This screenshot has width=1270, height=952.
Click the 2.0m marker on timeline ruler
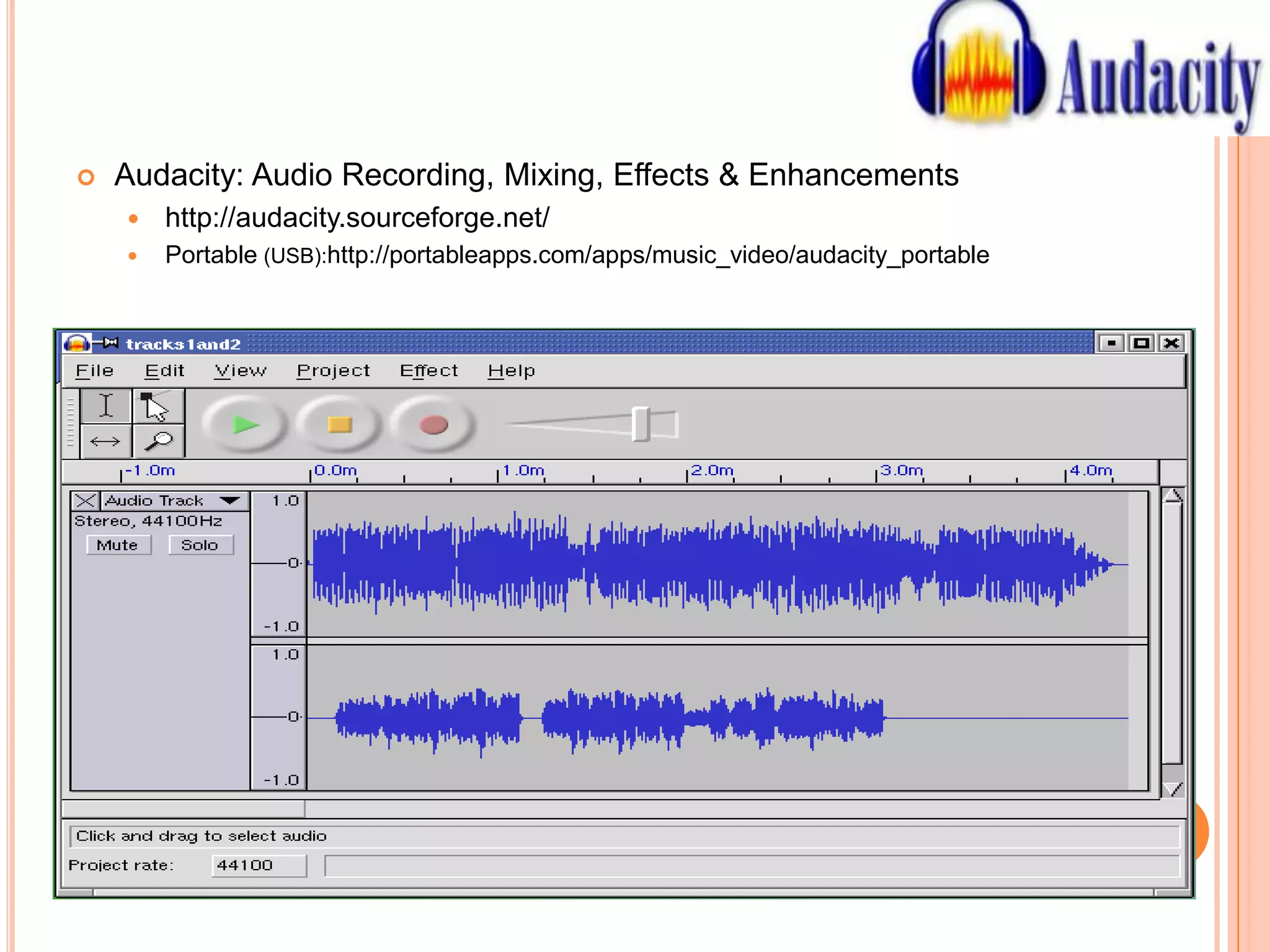[x=711, y=471]
